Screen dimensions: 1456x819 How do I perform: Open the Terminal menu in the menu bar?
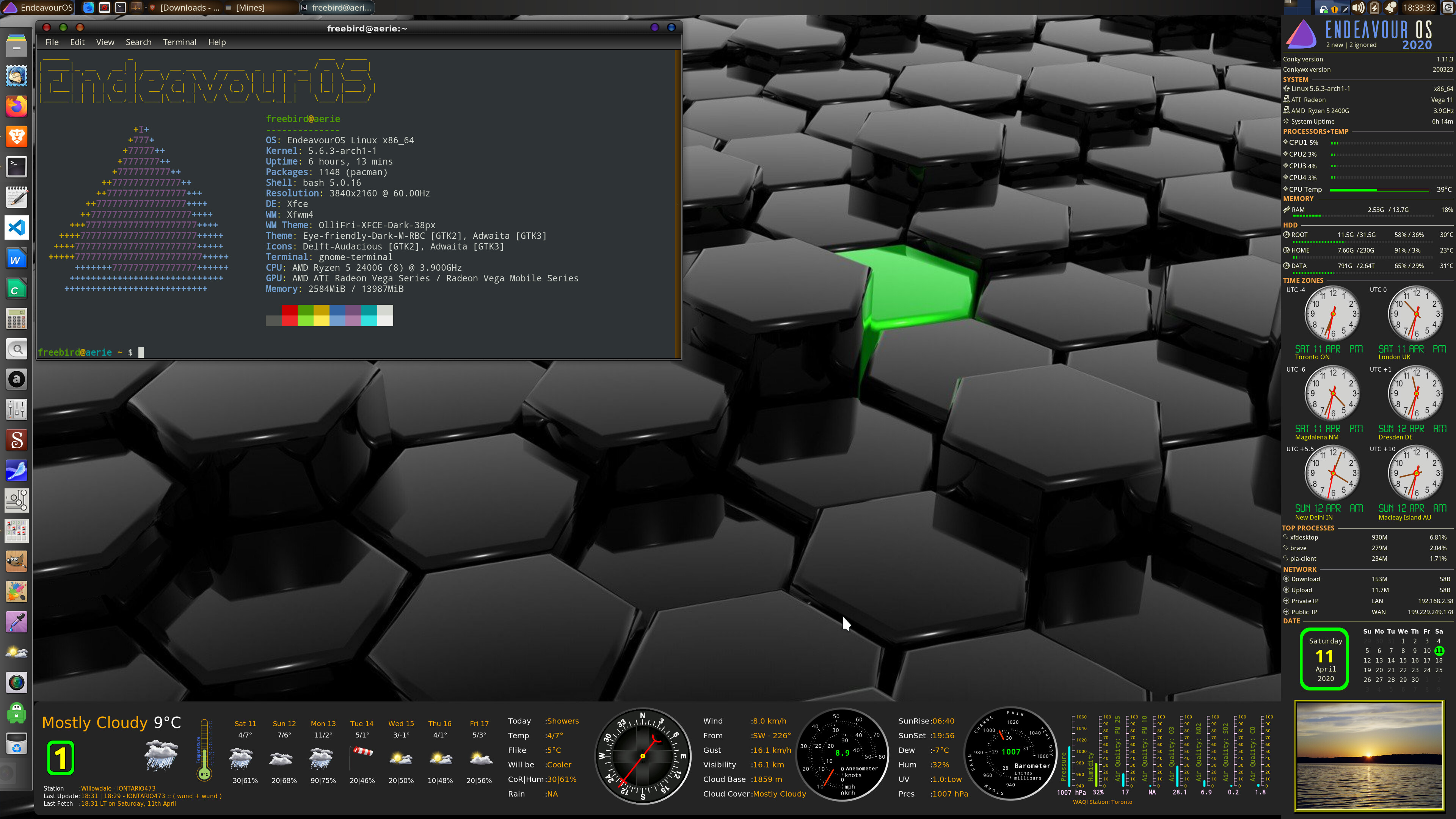(x=180, y=42)
